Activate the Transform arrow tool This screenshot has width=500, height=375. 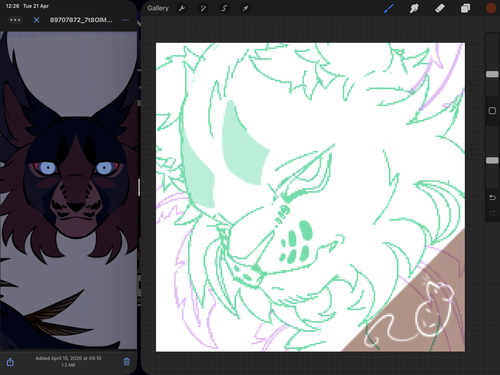coord(245,8)
